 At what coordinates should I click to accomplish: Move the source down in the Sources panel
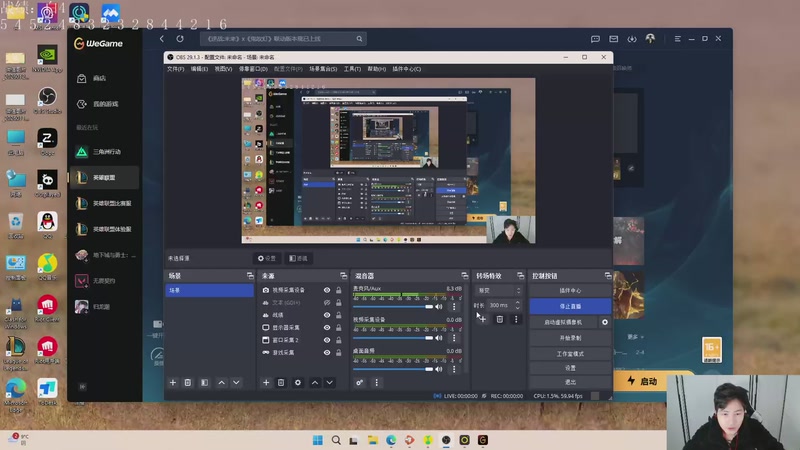point(330,382)
